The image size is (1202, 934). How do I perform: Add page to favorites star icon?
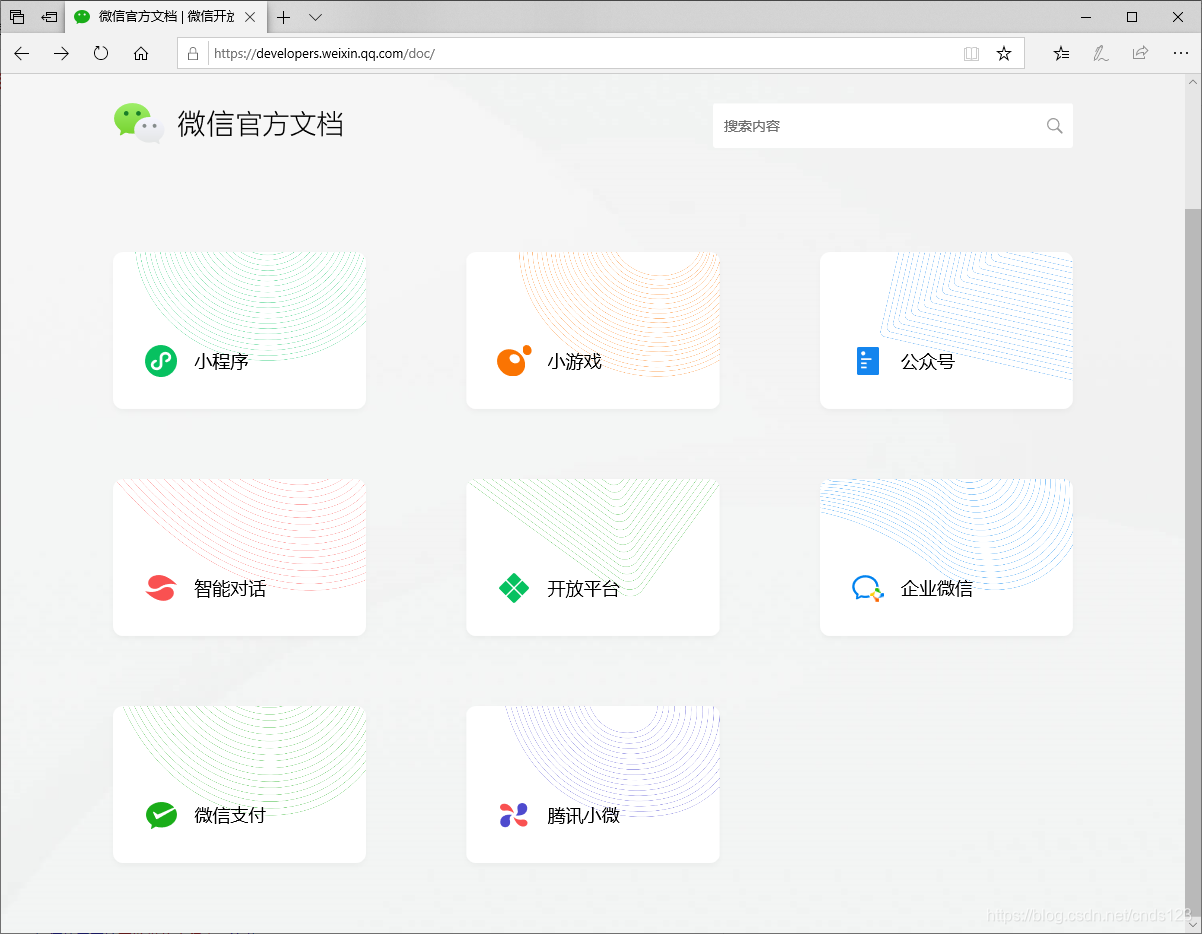(x=1004, y=54)
